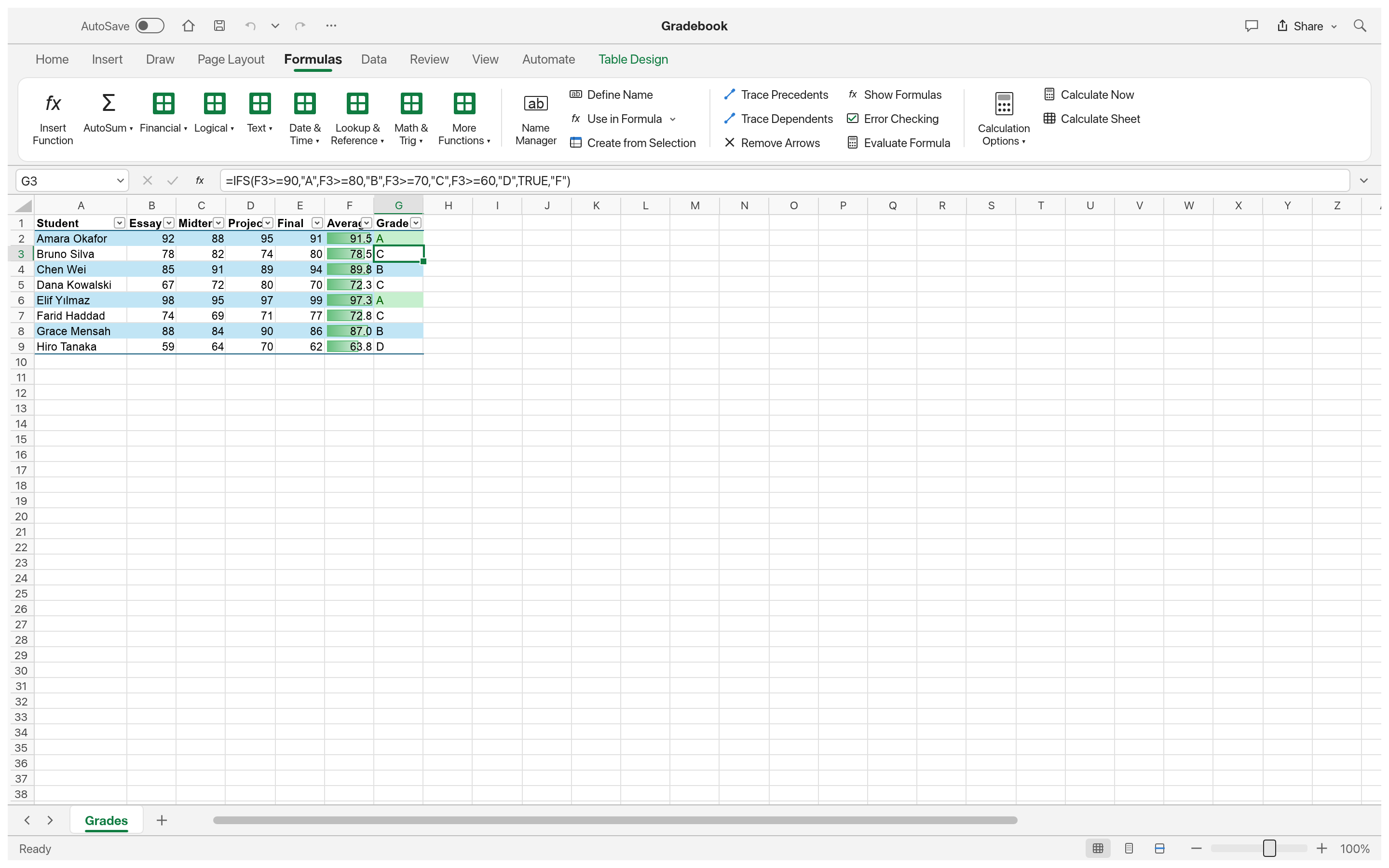Click Create from Selection
The image size is (1389, 868).
pyautogui.click(x=632, y=143)
